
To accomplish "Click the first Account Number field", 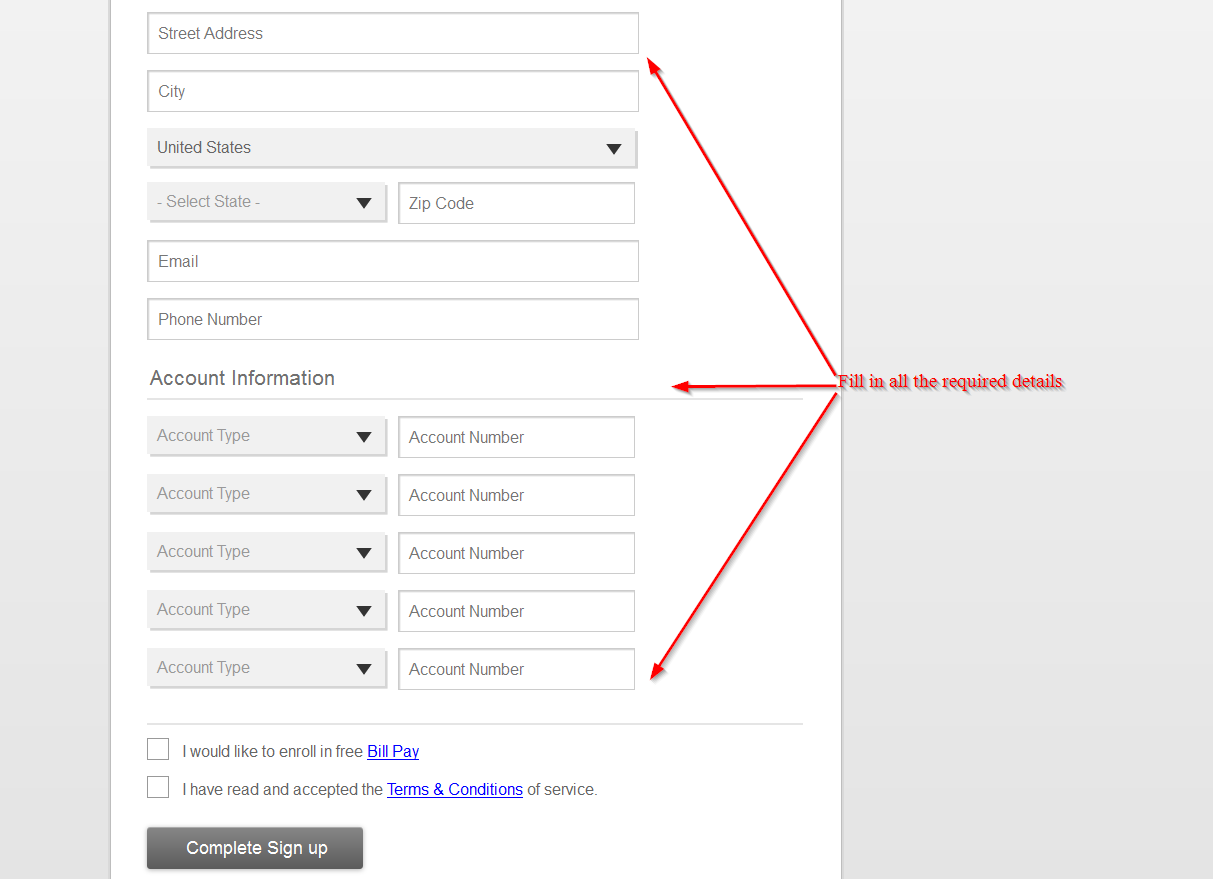I will tap(516, 437).
